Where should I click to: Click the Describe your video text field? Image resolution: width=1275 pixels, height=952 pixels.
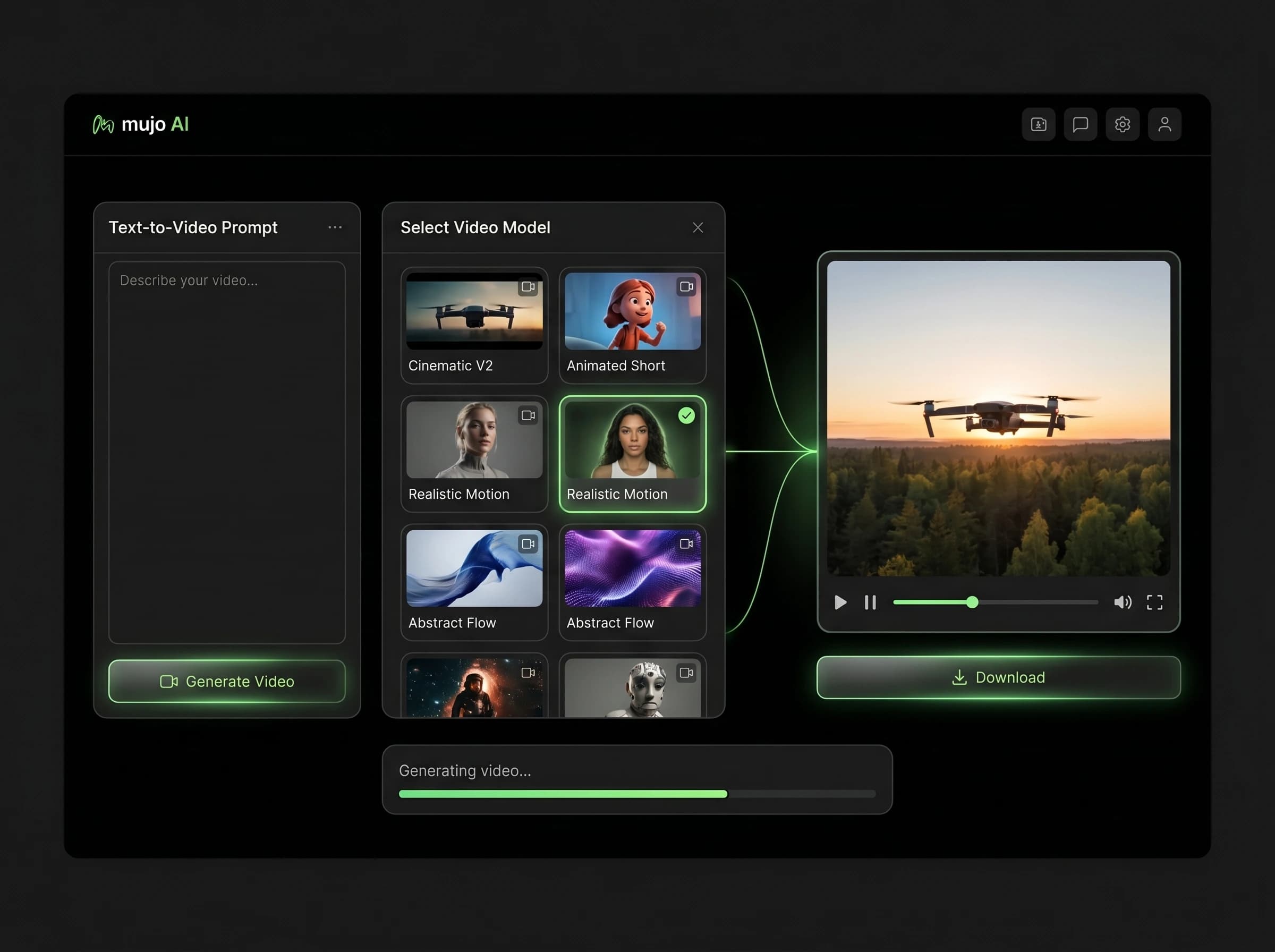pos(227,453)
